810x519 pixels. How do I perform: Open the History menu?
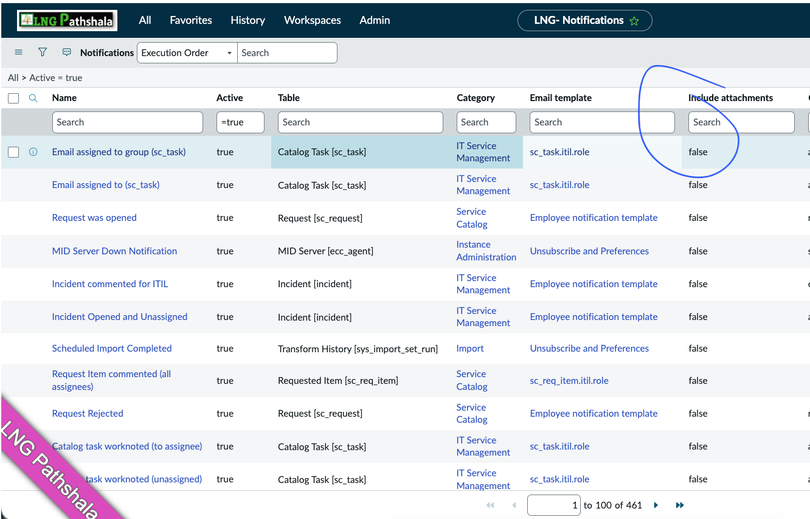click(248, 20)
